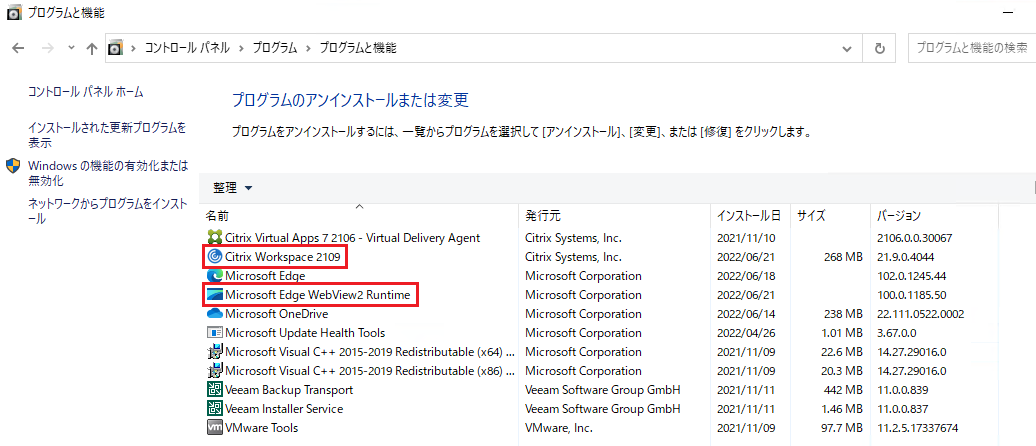
Task: Click the Visual C++ Redistributable (x86) icon
Action: (214, 371)
